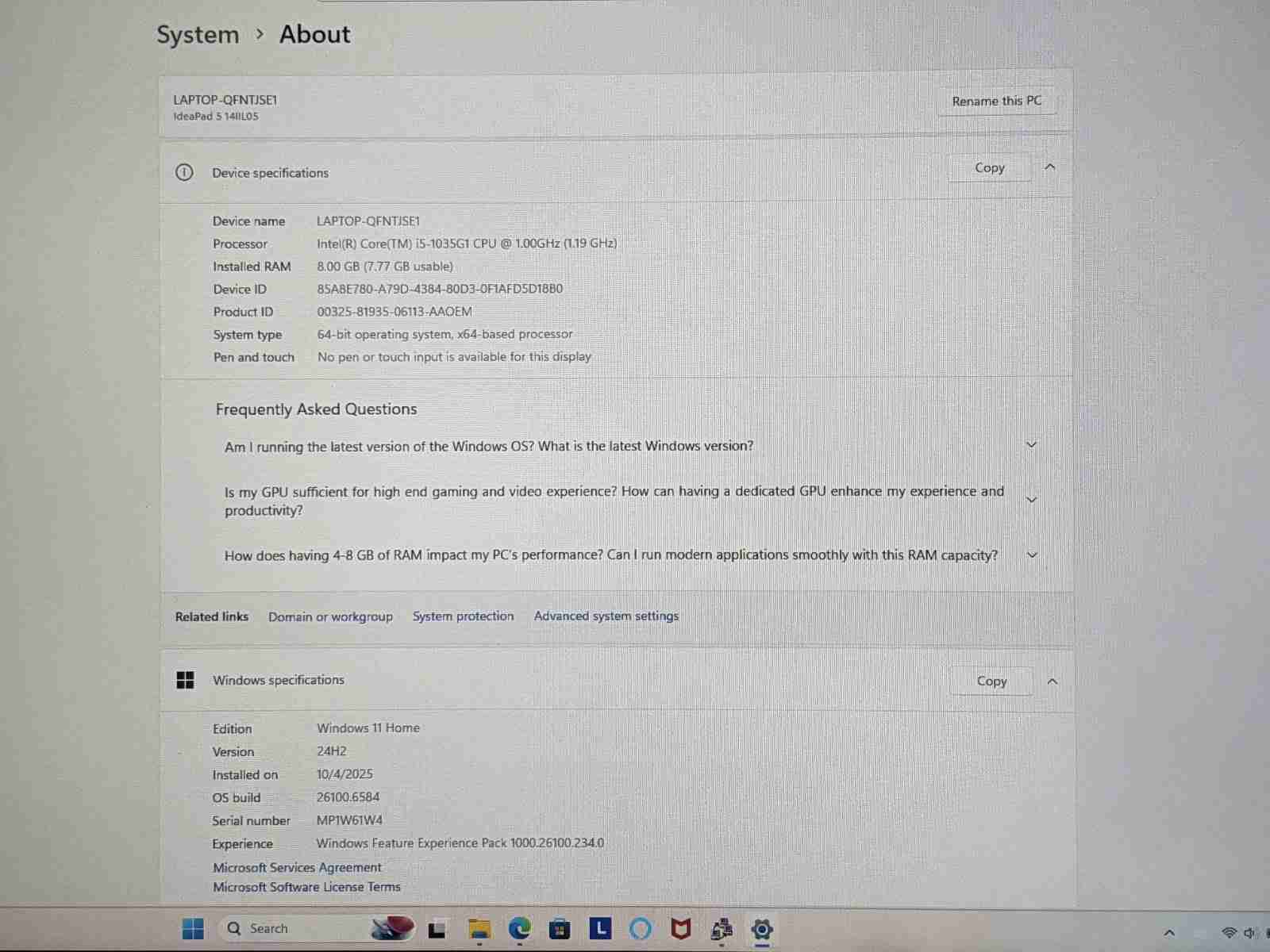Collapse the Windows specifications section
The height and width of the screenshot is (952, 1270).
(x=1052, y=681)
